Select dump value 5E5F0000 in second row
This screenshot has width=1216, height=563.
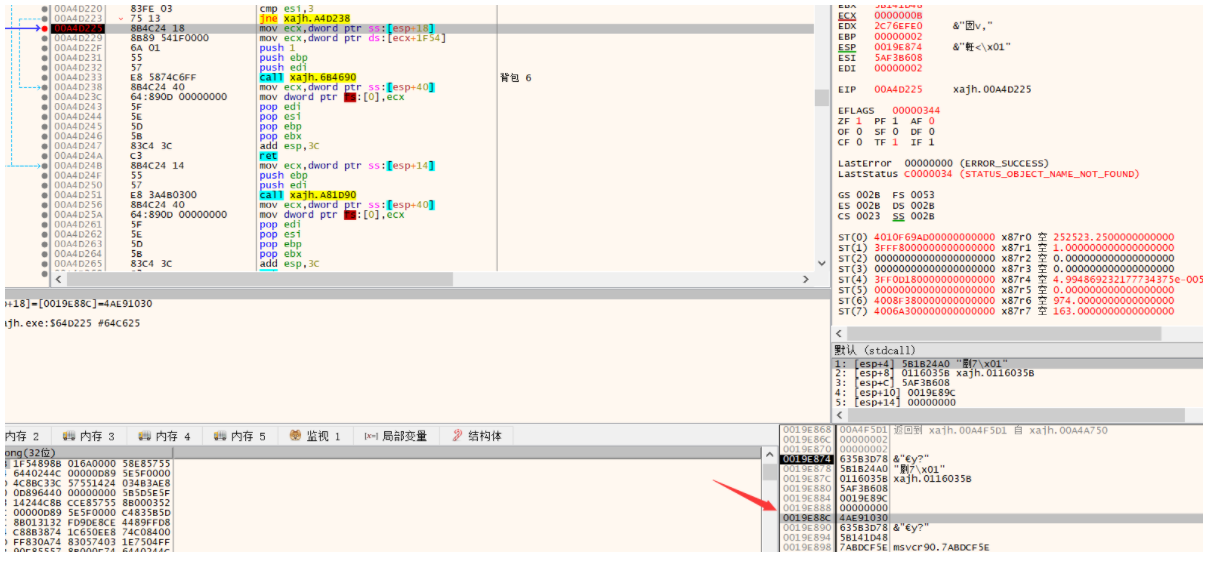click(147, 473)
